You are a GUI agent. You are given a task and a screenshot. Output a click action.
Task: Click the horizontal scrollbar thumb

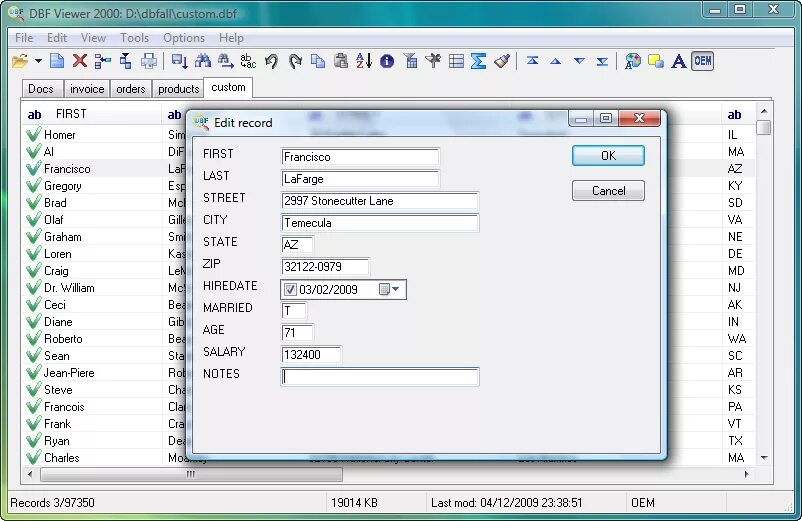click(x=191, y=474)
